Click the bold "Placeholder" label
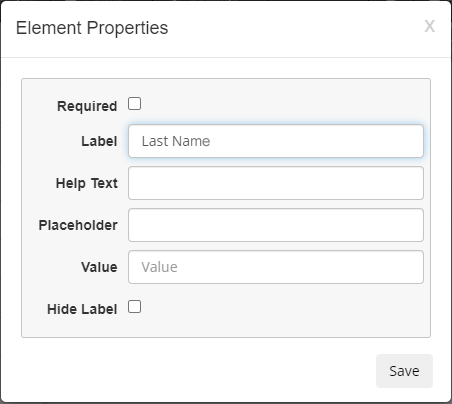Screen dimensions: 452x404 78,225
